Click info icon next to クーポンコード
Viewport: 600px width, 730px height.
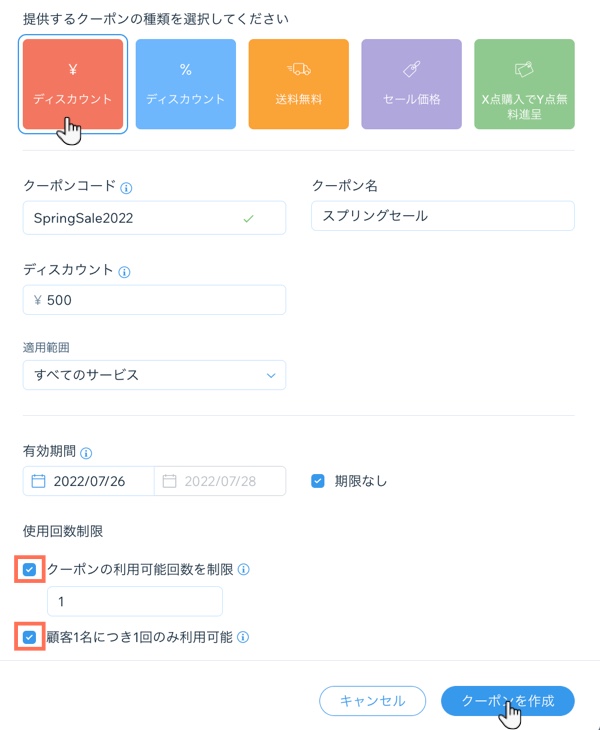[x=127, y=187]
